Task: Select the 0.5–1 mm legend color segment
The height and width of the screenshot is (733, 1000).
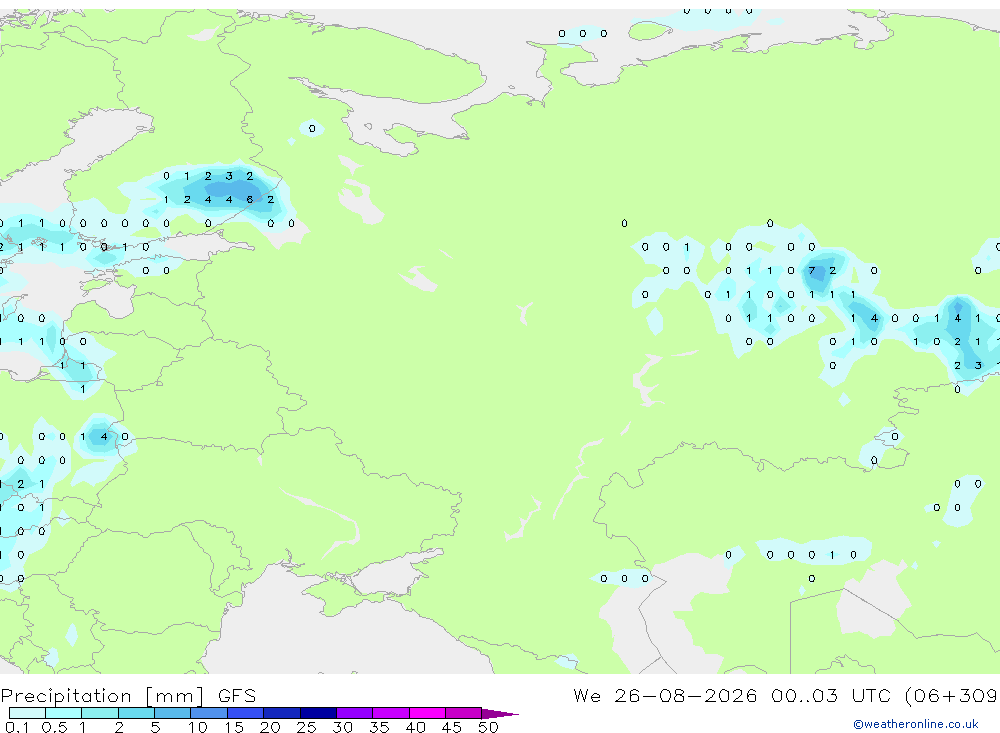Action: (x=64, y=713)
